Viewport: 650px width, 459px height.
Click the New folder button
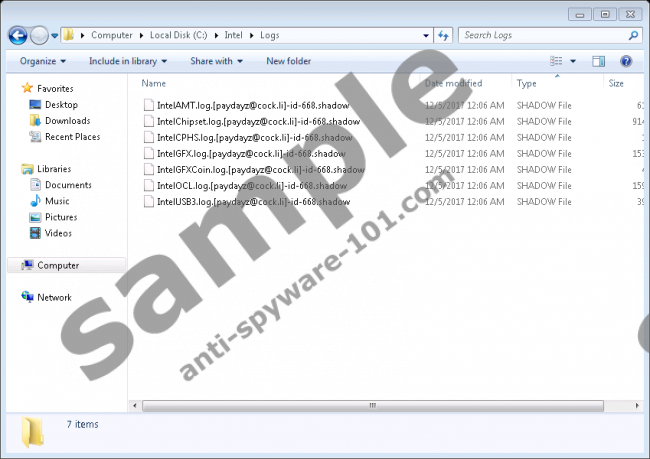click(288, 61)
